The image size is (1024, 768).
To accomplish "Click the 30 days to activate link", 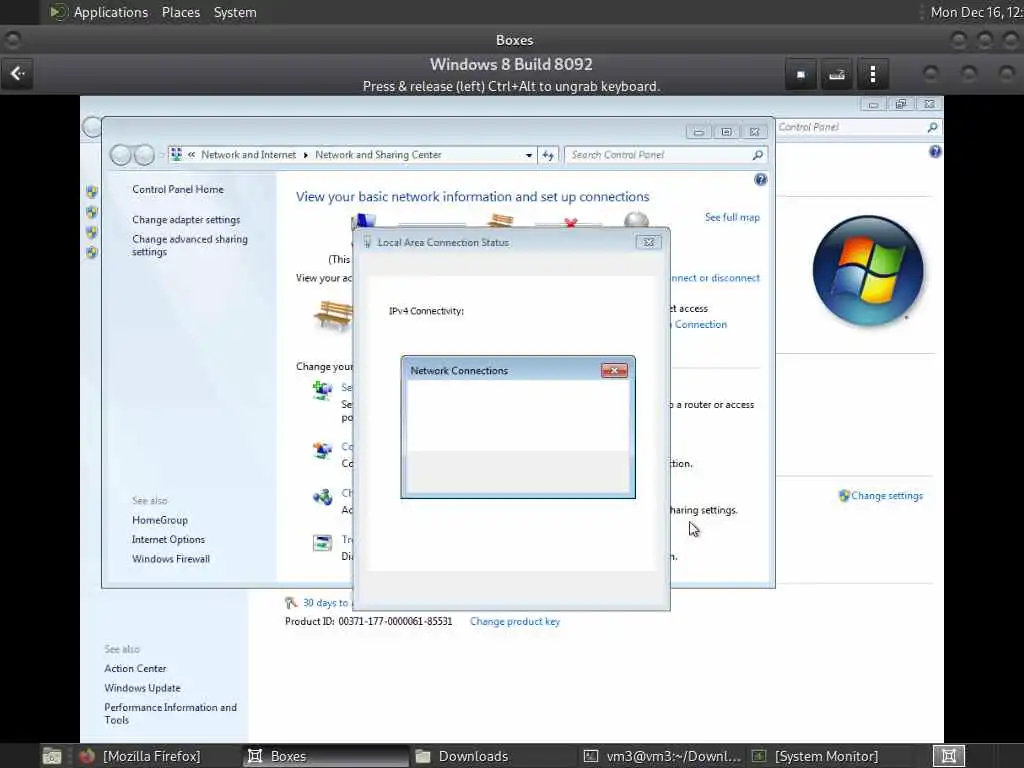I will (325, 603).
